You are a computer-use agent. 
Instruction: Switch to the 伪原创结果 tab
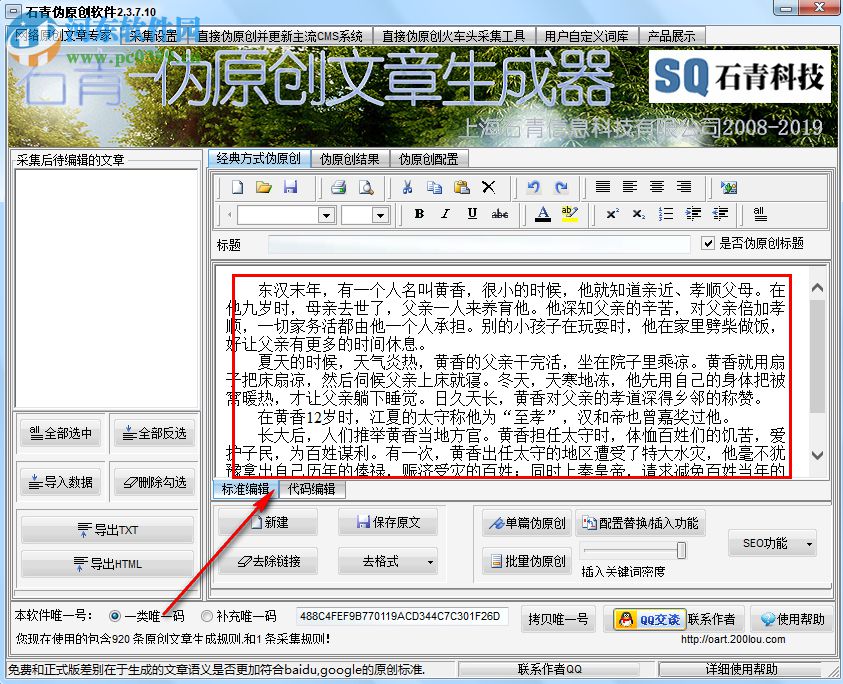click(350, 159)
